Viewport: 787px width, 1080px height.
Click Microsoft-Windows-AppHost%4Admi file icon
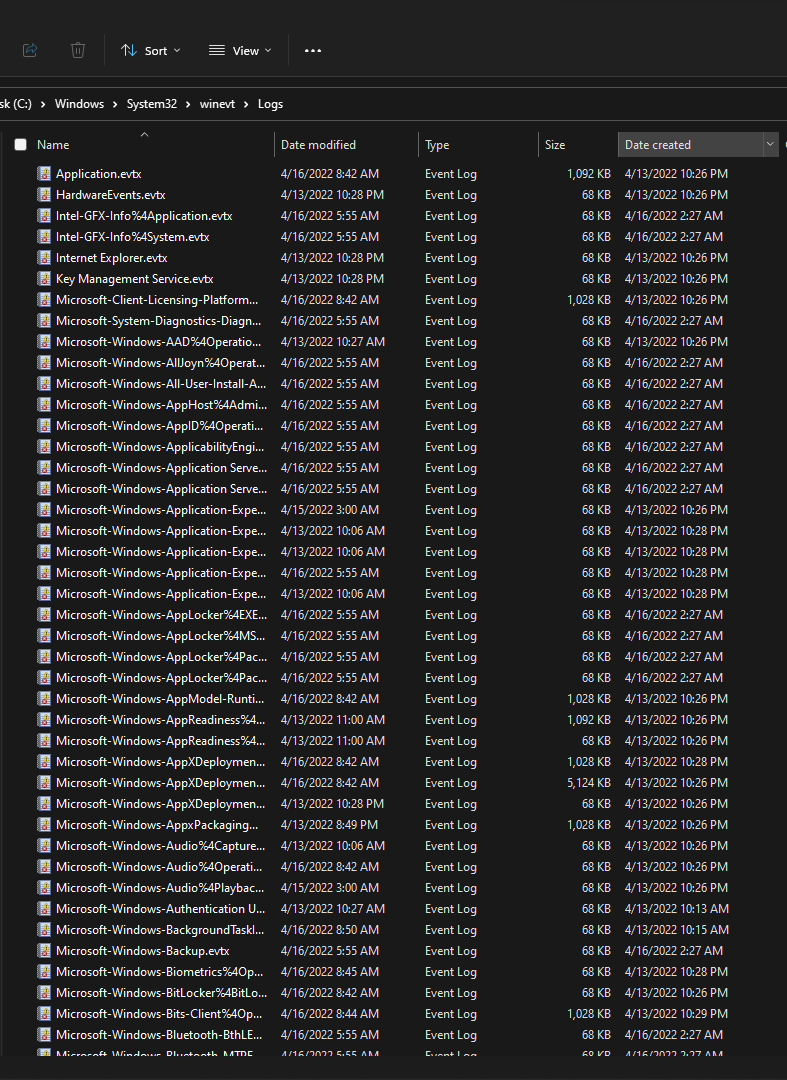point(44,405)
